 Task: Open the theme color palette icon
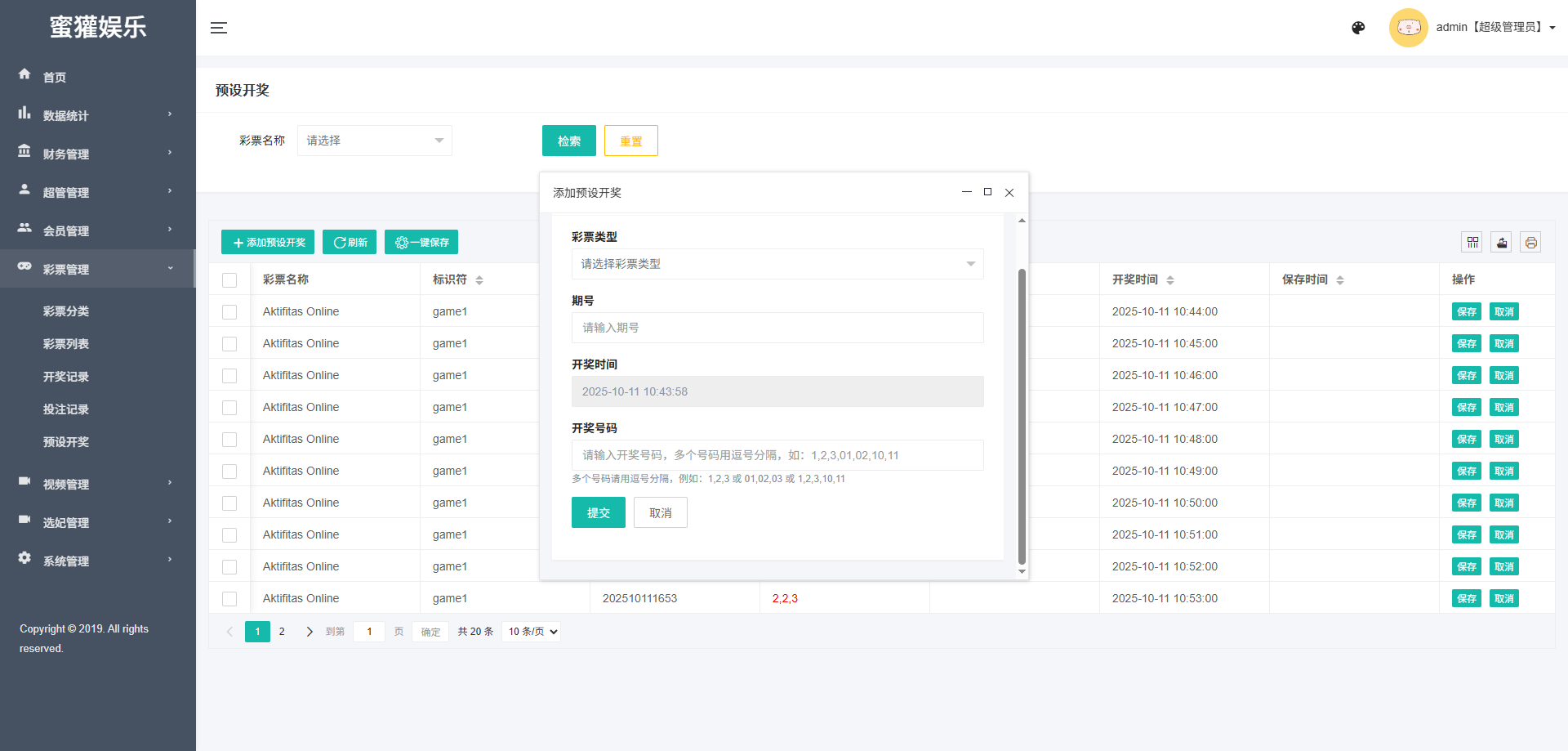point(1358,28)
